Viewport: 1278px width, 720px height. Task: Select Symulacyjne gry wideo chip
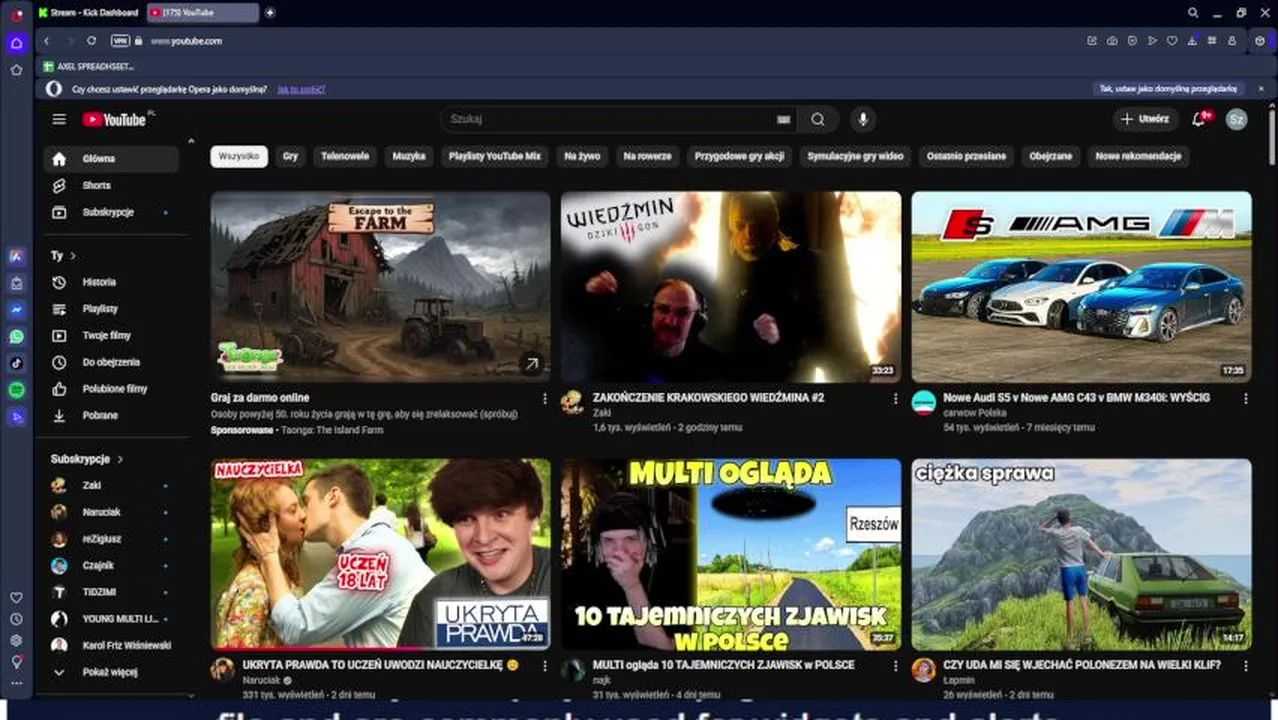pos(855,156)
